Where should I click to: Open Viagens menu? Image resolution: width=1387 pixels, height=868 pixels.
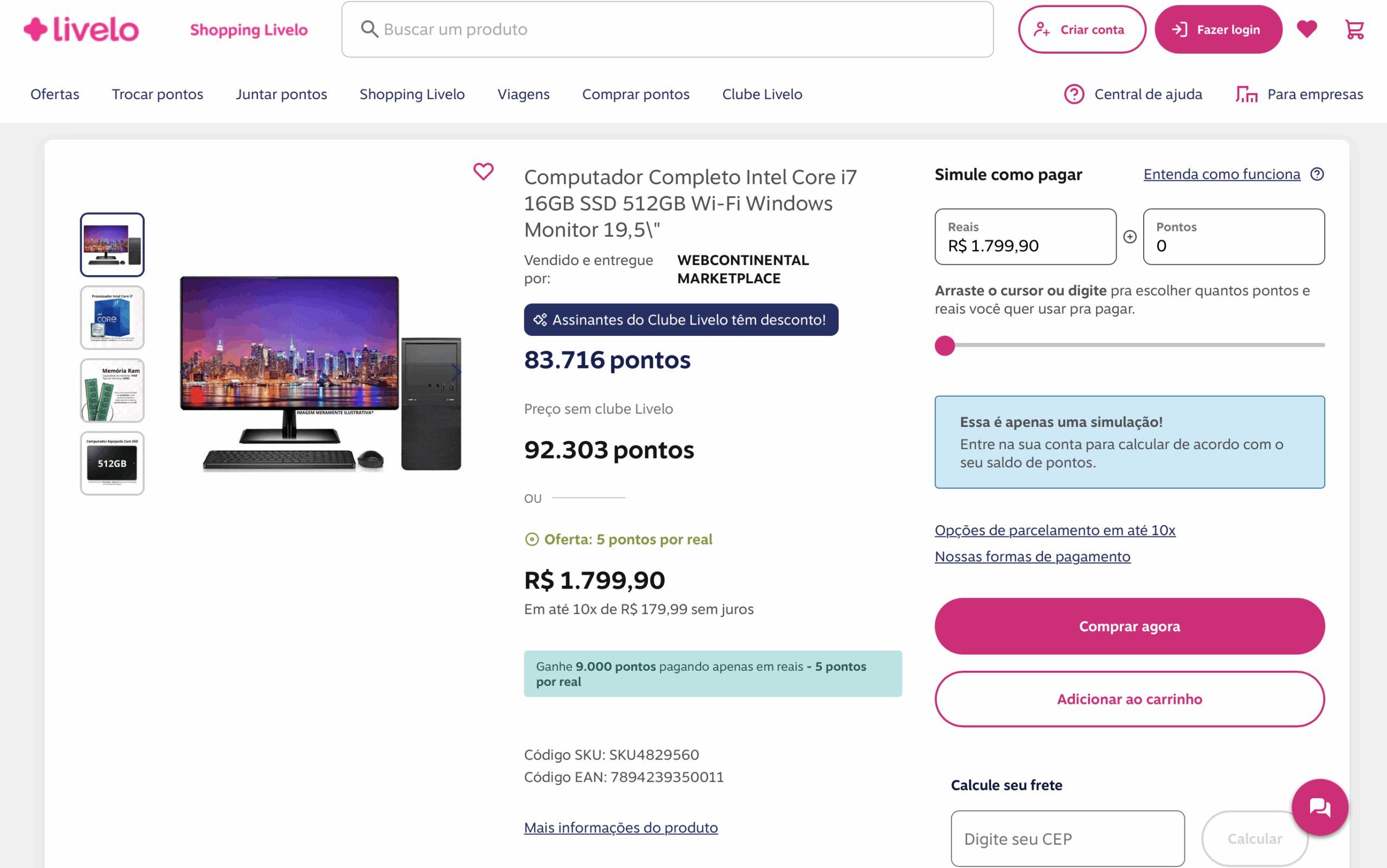pyautogui.click(x=523, y=94)
